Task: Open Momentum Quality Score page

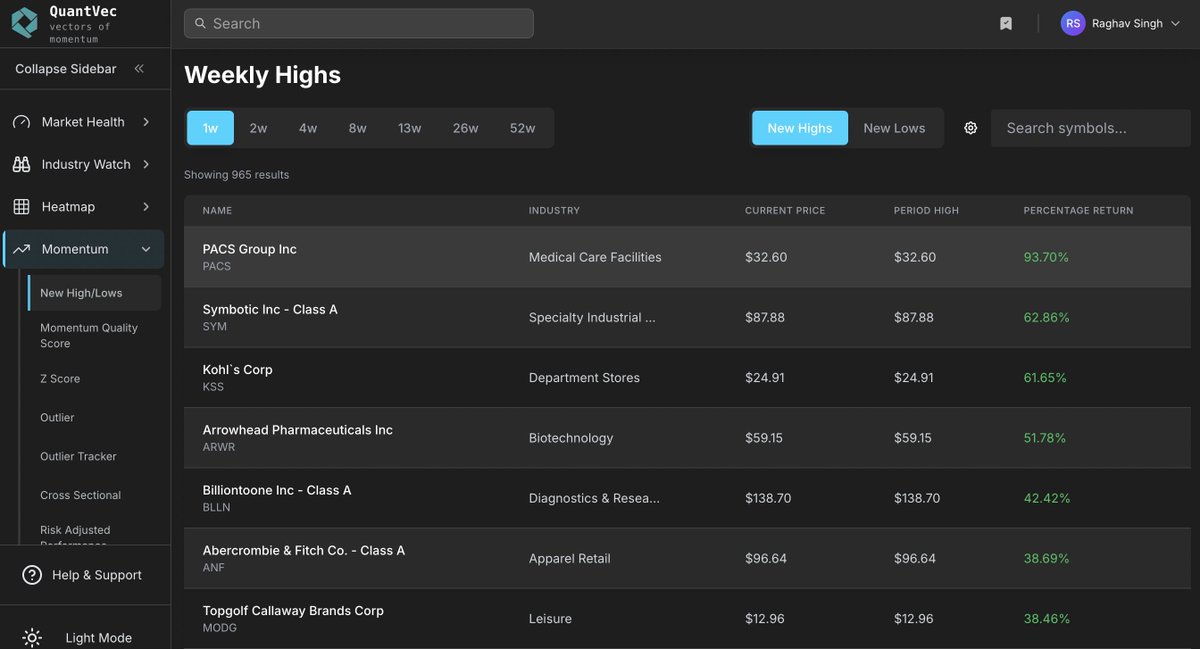Action: tap(89, 335)
